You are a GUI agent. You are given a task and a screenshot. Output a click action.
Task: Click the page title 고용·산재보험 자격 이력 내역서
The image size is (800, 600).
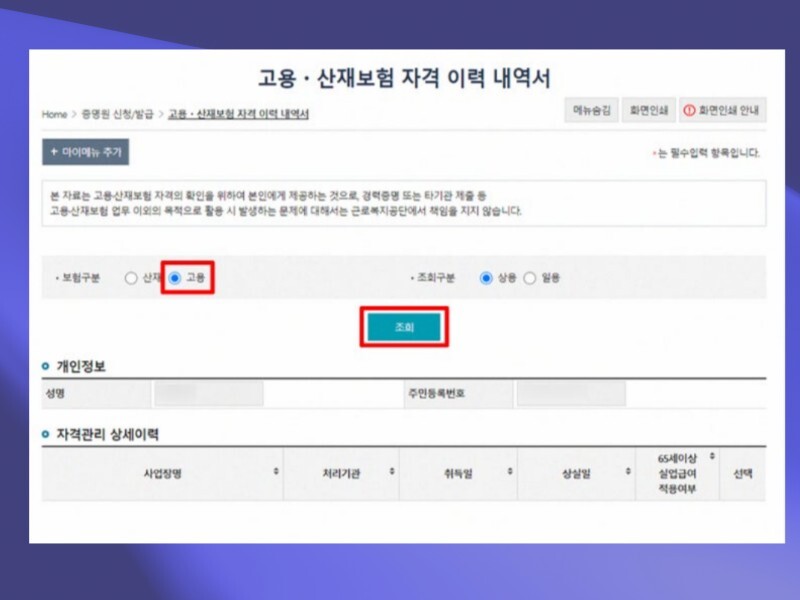404,78
